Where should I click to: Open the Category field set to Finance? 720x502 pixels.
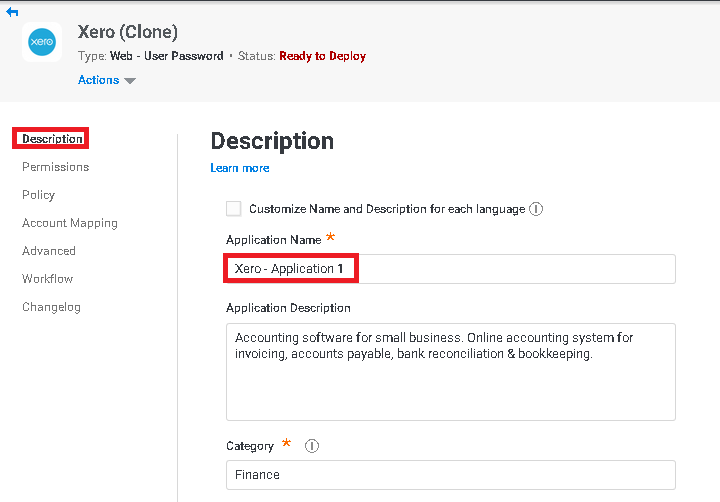click(450, 475)
